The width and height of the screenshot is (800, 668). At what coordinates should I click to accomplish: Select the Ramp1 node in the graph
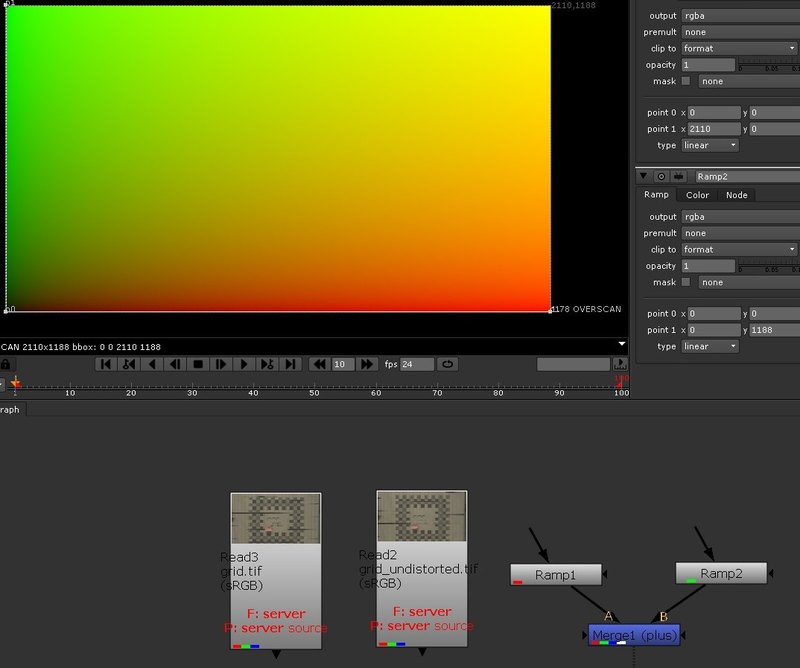pos(556,574)
